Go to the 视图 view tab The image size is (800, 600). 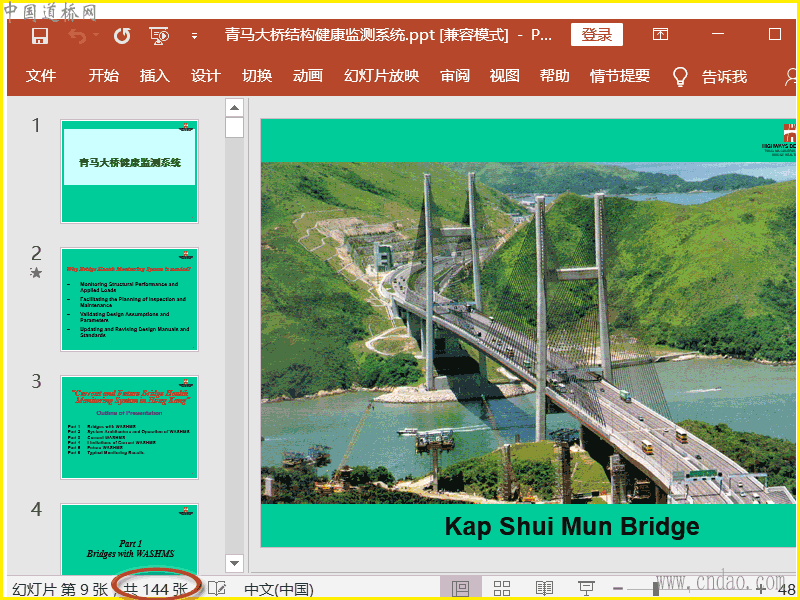505,76
